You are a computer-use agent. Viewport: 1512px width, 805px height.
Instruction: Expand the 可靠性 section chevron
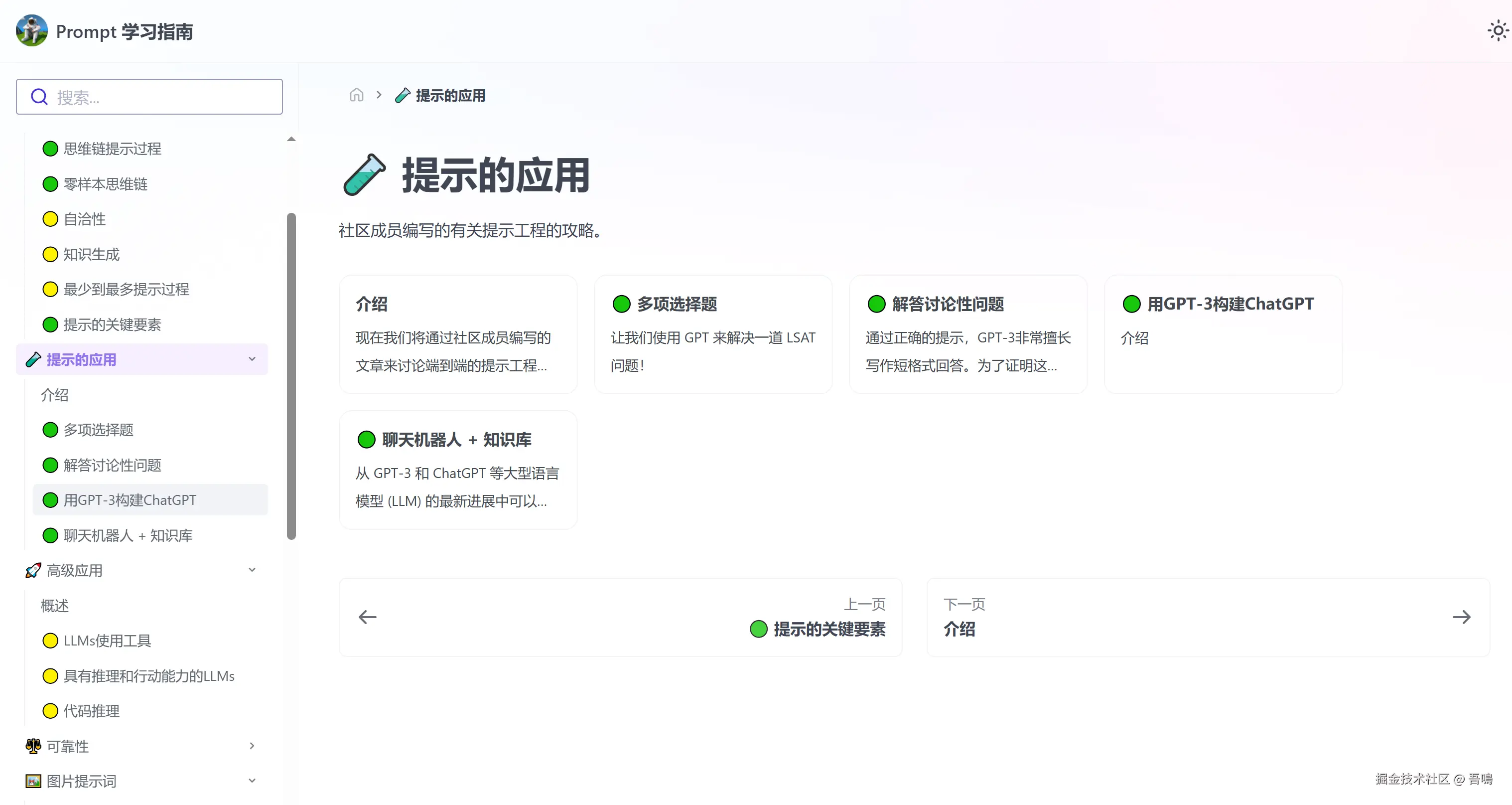[252, 746]
